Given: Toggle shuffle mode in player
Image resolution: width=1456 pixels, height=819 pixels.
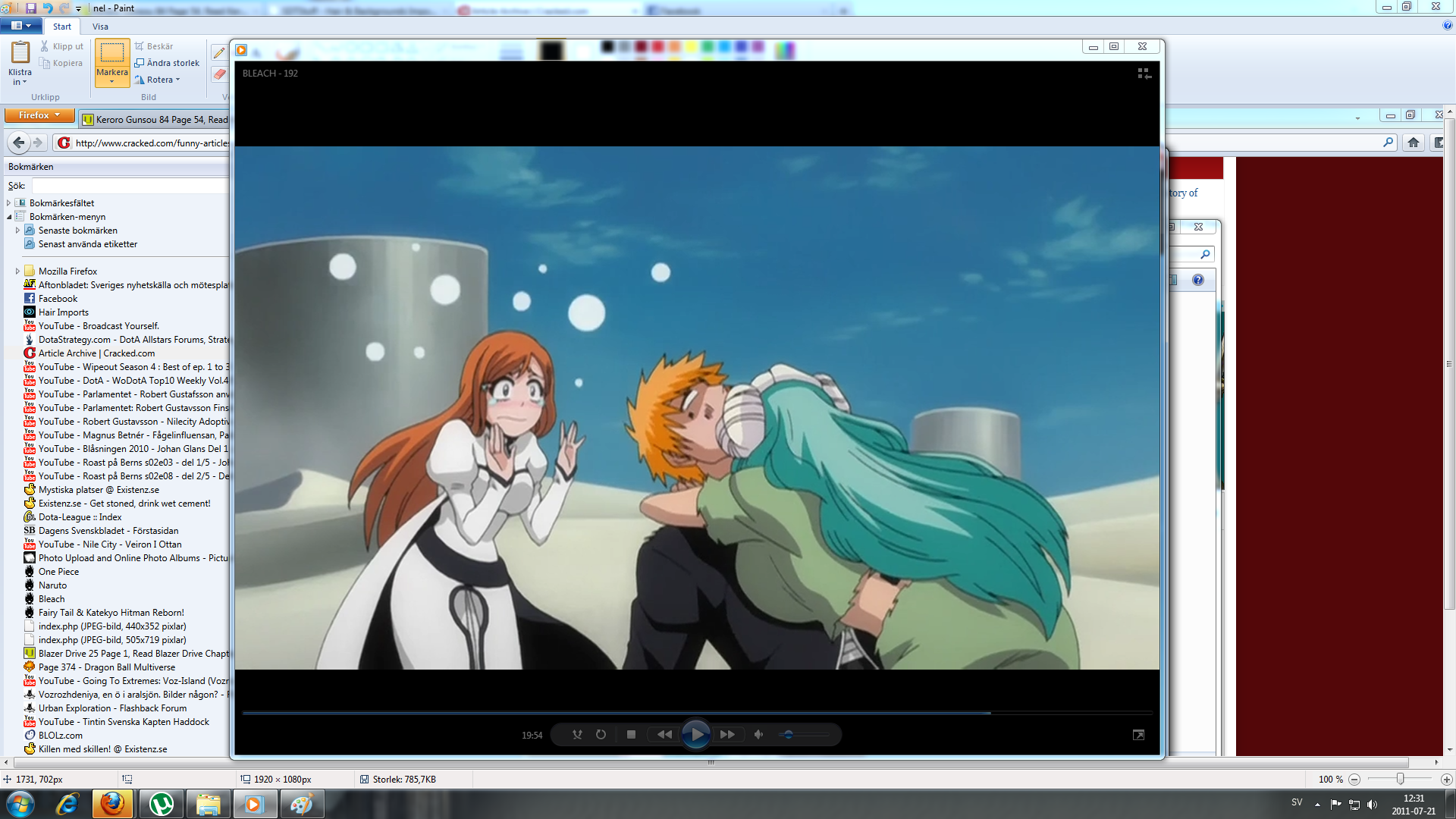Looking at the screenshot, I should 577,734.
